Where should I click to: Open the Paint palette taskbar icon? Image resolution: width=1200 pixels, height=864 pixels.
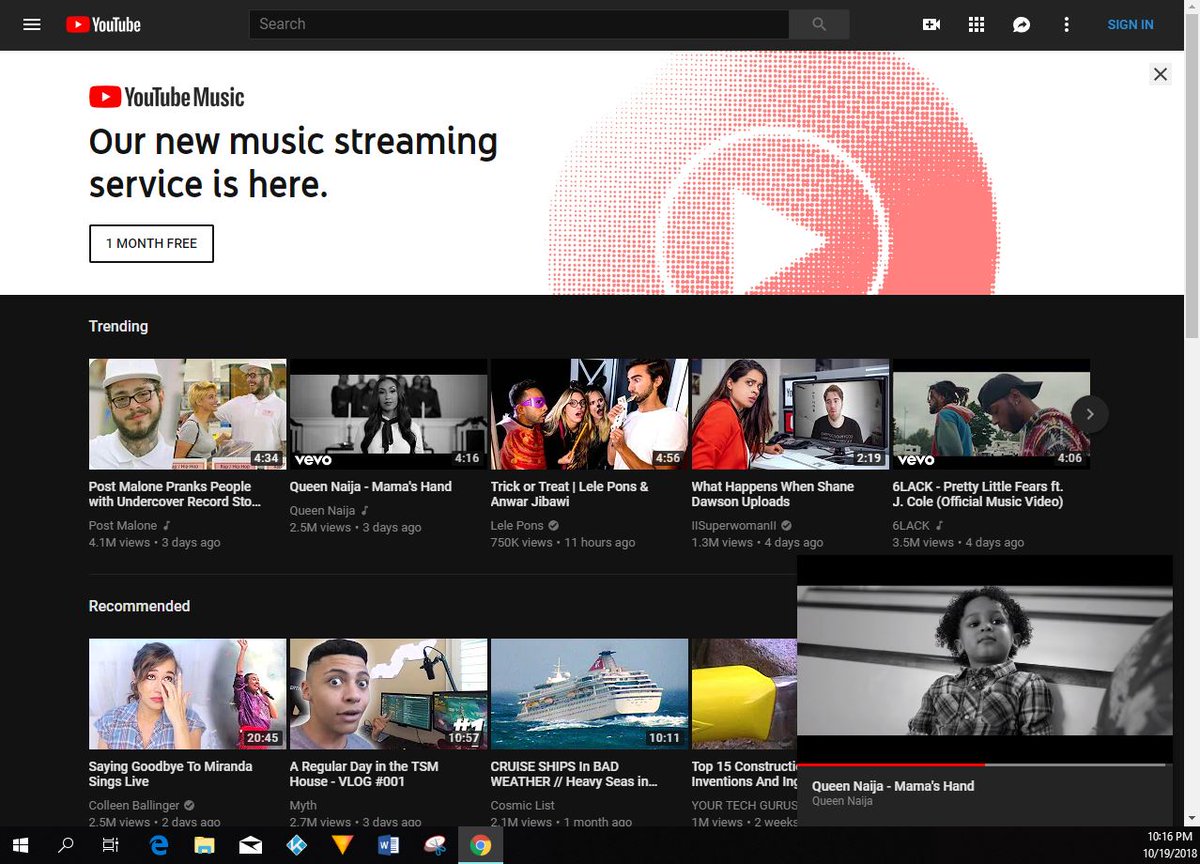(434, 845)
